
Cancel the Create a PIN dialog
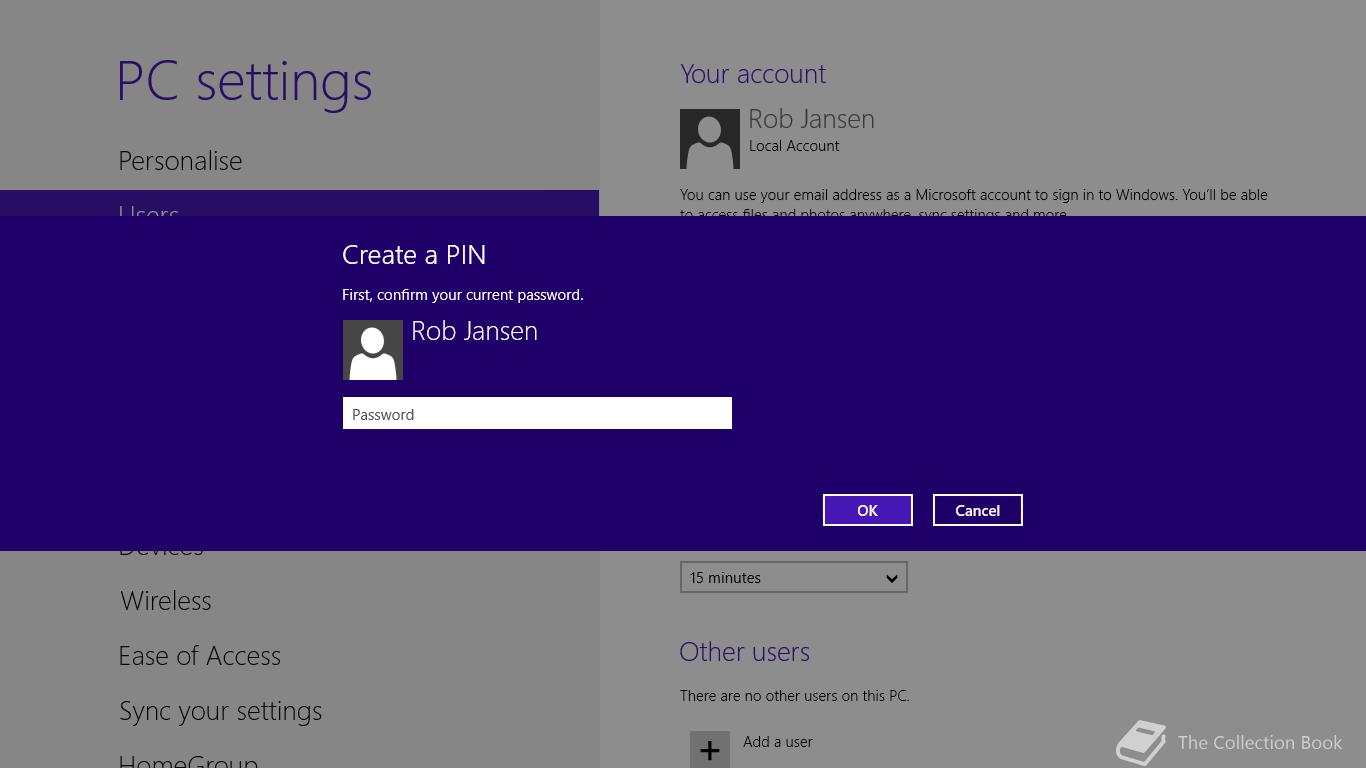[977, 510]
